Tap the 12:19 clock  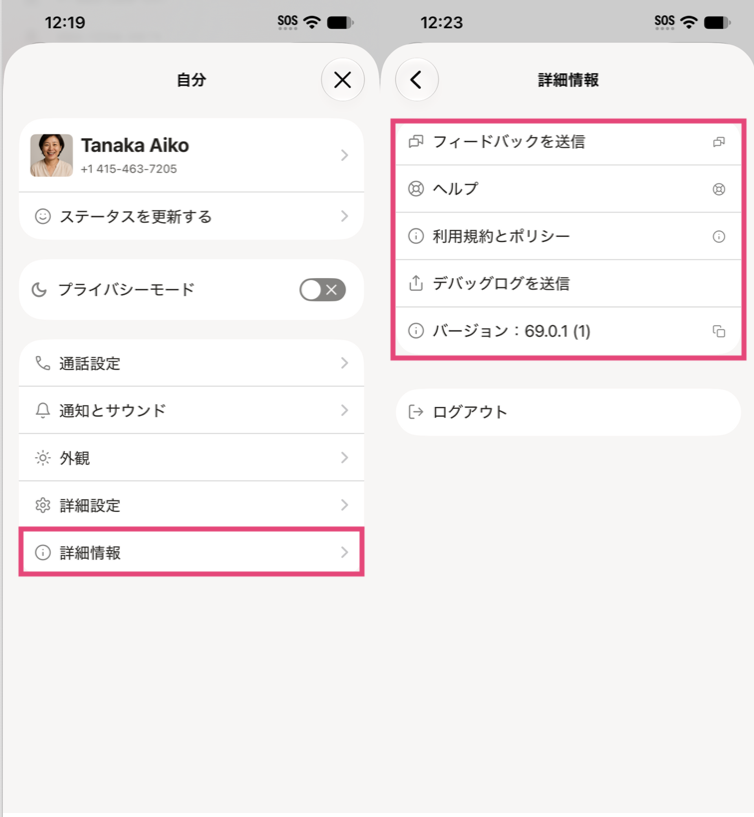pos(65,22)
